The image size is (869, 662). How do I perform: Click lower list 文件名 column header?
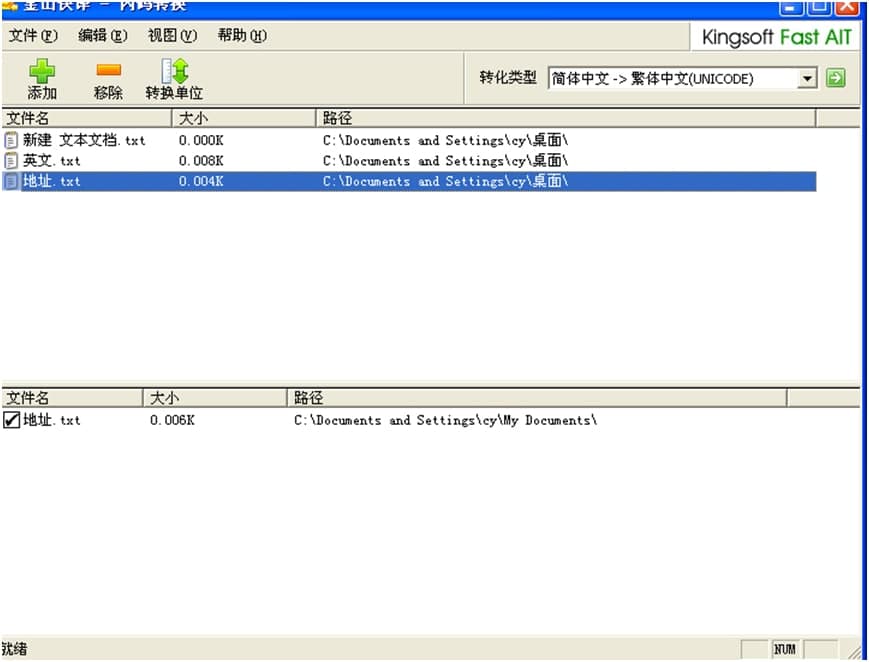tap(72, 398)
